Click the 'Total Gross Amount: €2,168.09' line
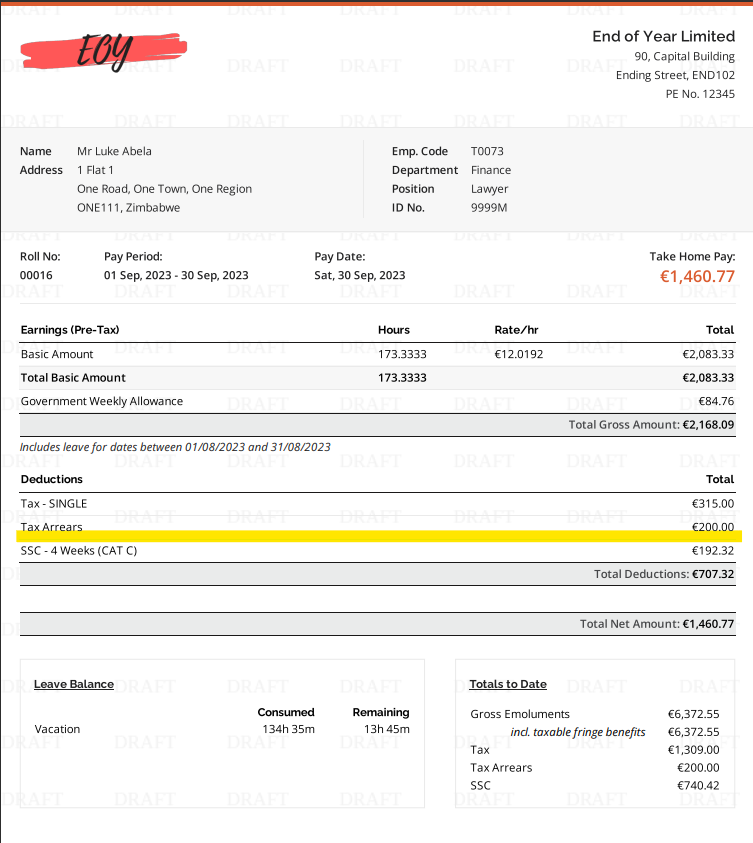This screenshot has width=753, height=843. click(651, 425)
